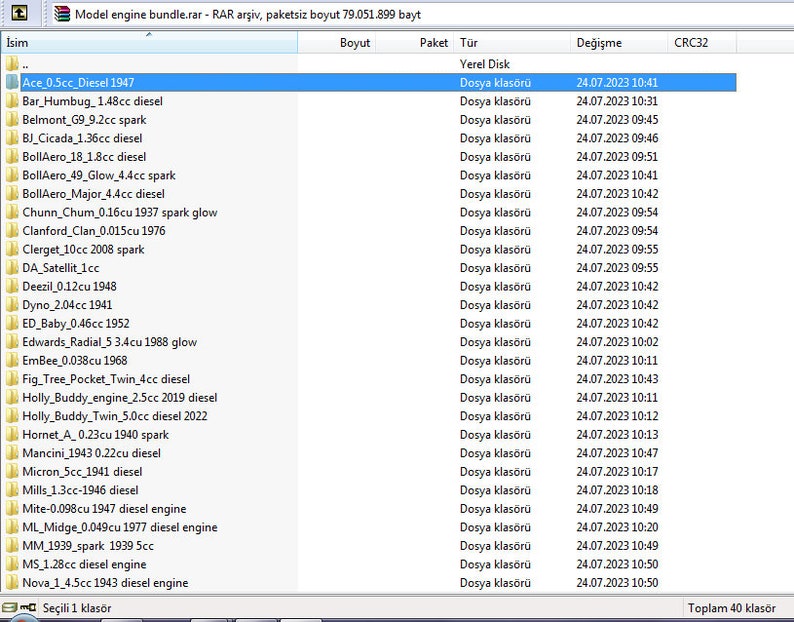Click 'Dosya klasörü' type in ED_Baby row
The image size is (794, 622).
pyautogui.click(x=495, y=323)
